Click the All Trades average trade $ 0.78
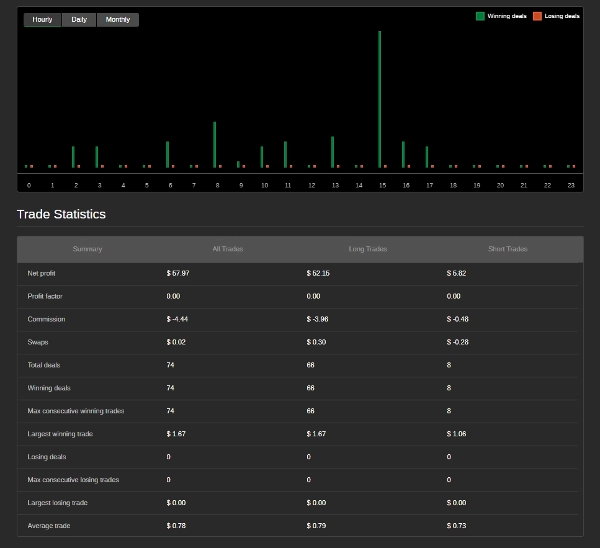The image size is (600, 548). (x=176, y=526)
